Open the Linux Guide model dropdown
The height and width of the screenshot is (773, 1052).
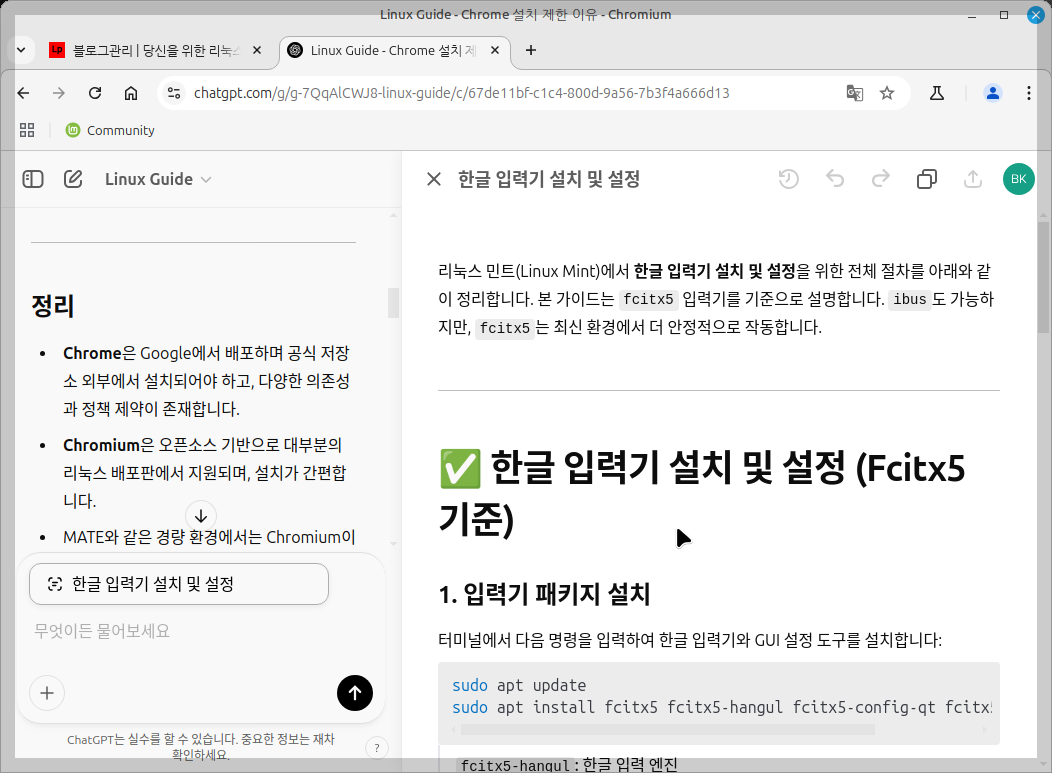158,179
